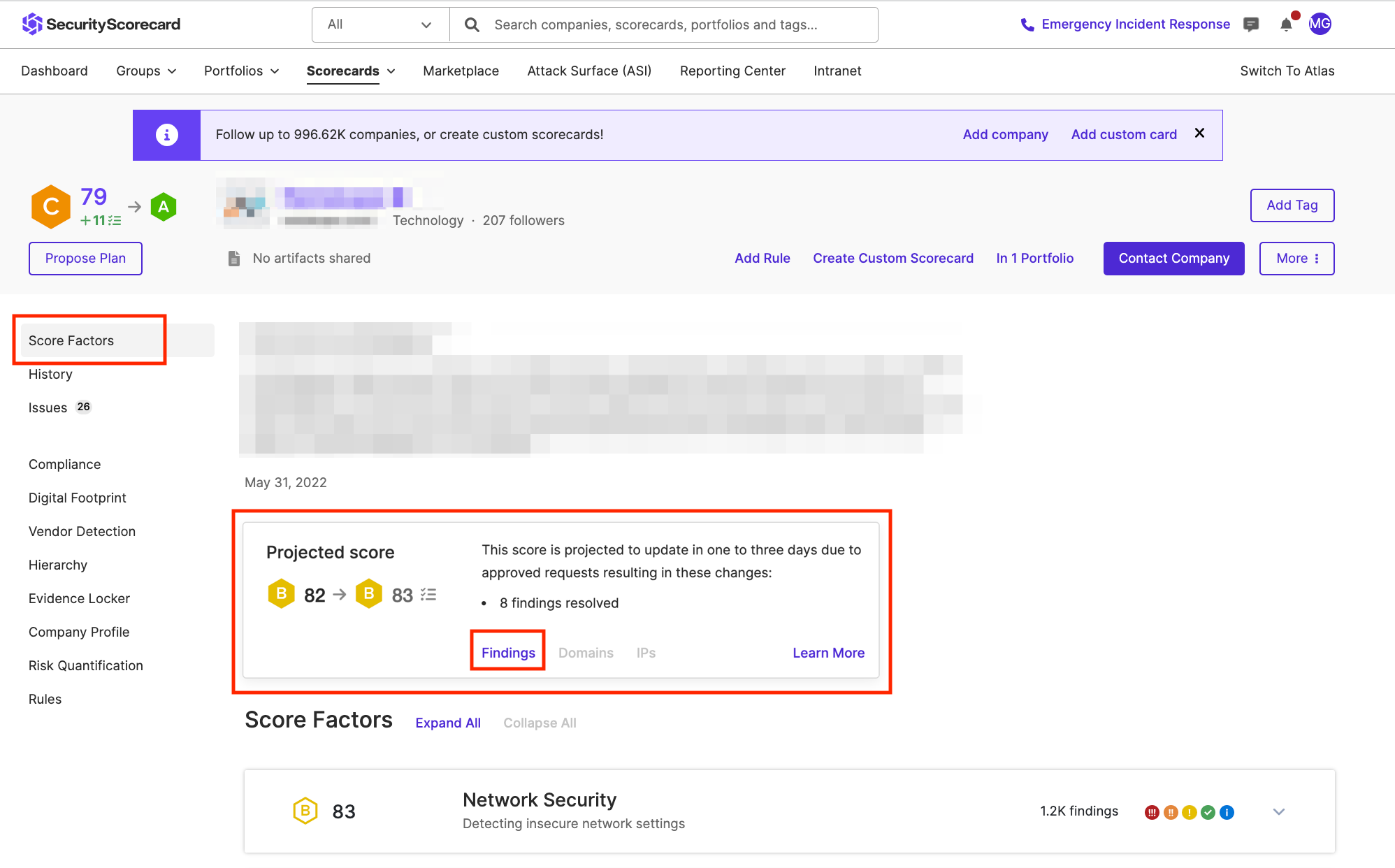Open Hierarchy in the sidebar

pos(58,565)
